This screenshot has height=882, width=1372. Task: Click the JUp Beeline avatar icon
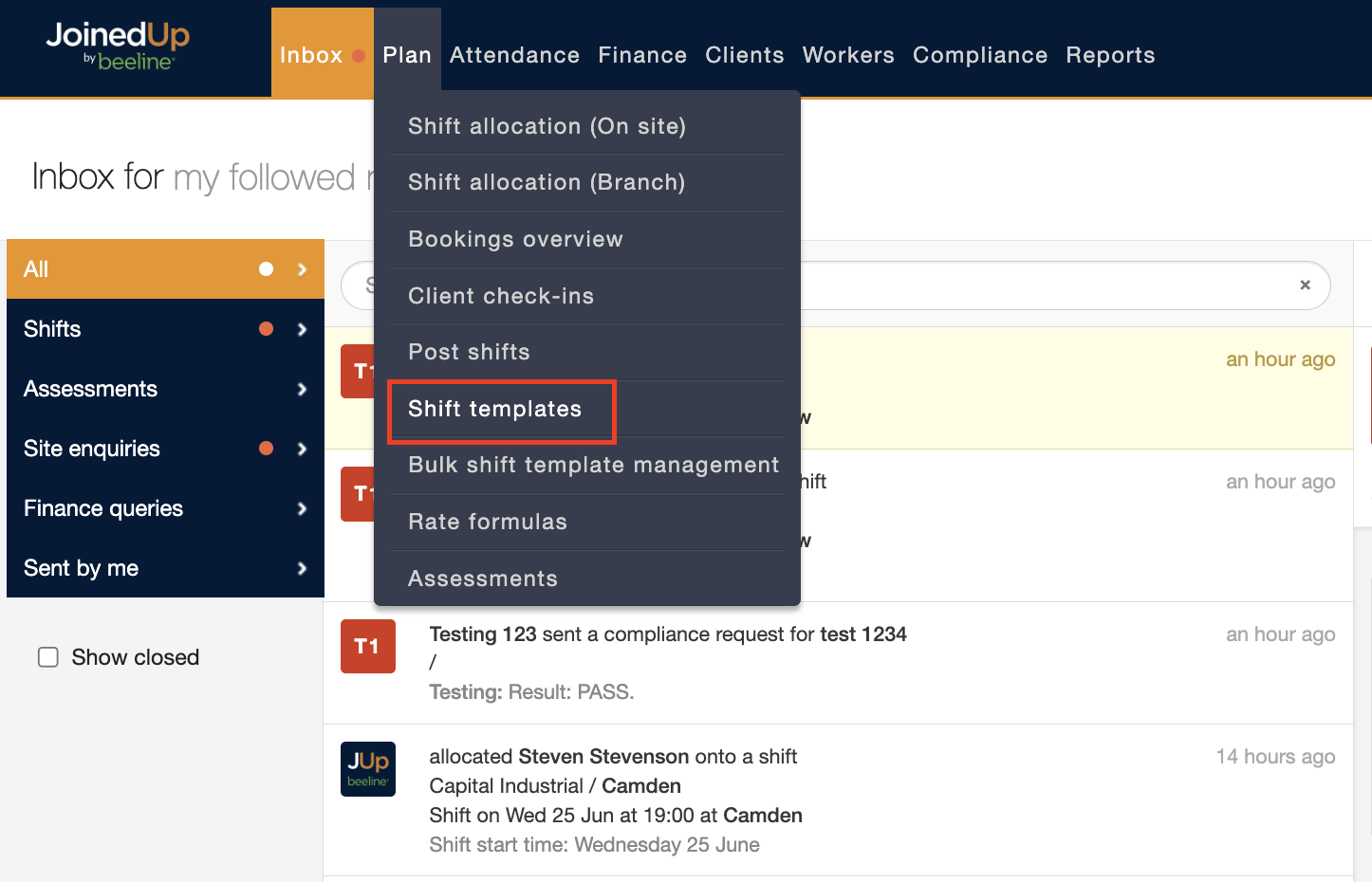pos(368,768)
